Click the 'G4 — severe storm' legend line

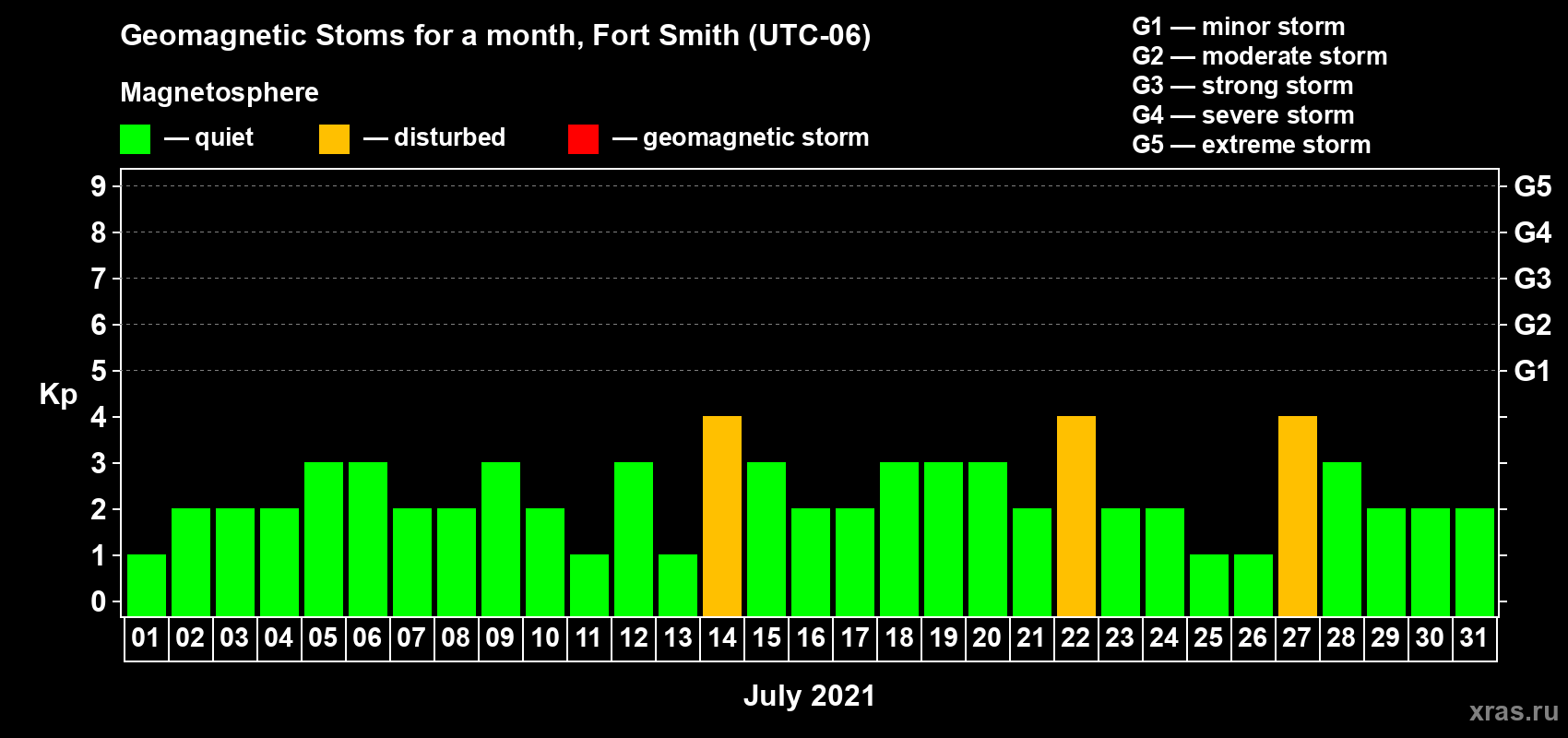(1243, 115)
